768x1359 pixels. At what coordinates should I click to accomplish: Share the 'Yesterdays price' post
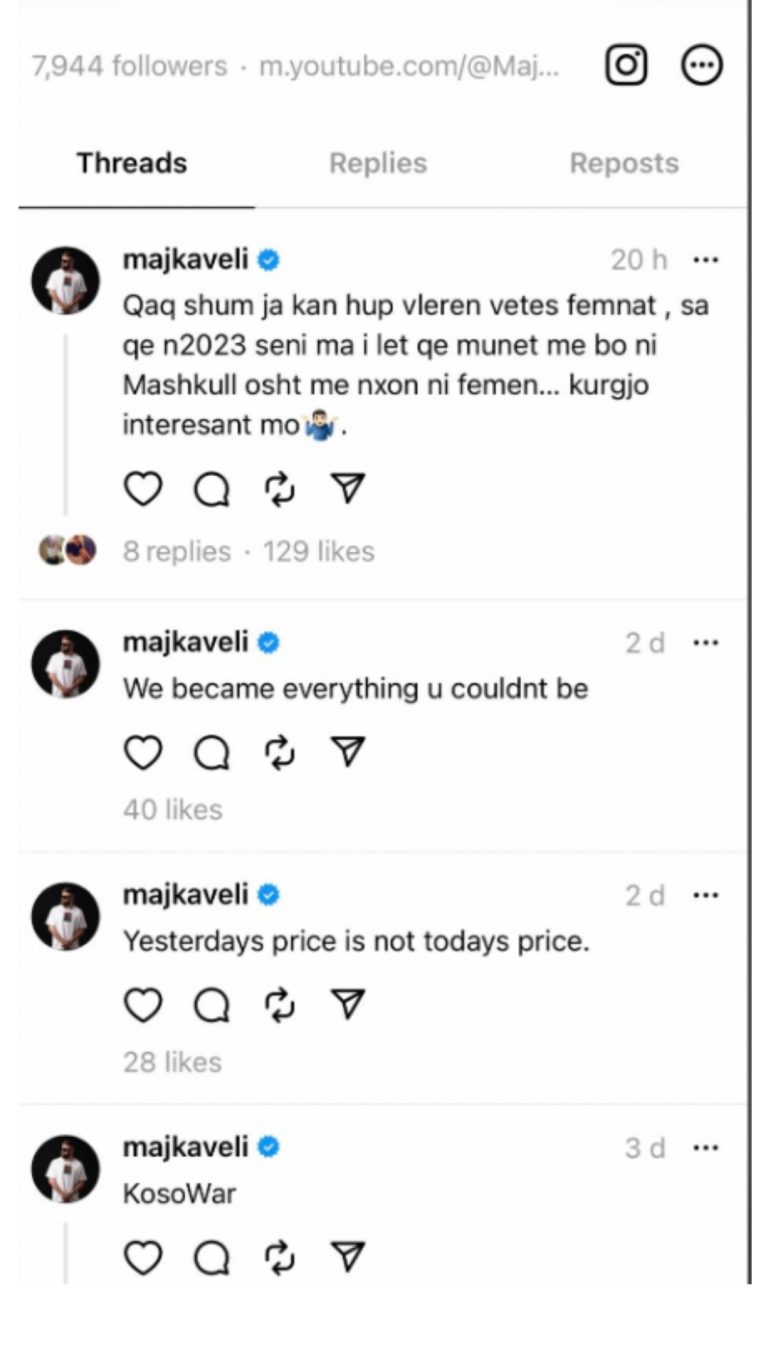point(347,1006)
